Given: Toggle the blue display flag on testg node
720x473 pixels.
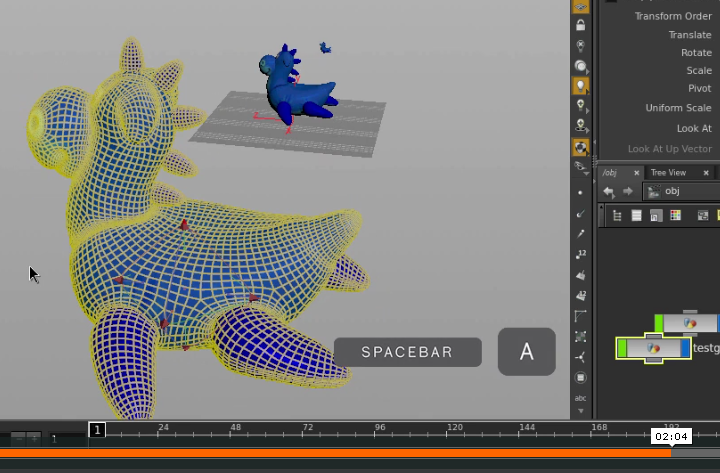Looking at the screenshot, I should point(685,348).
